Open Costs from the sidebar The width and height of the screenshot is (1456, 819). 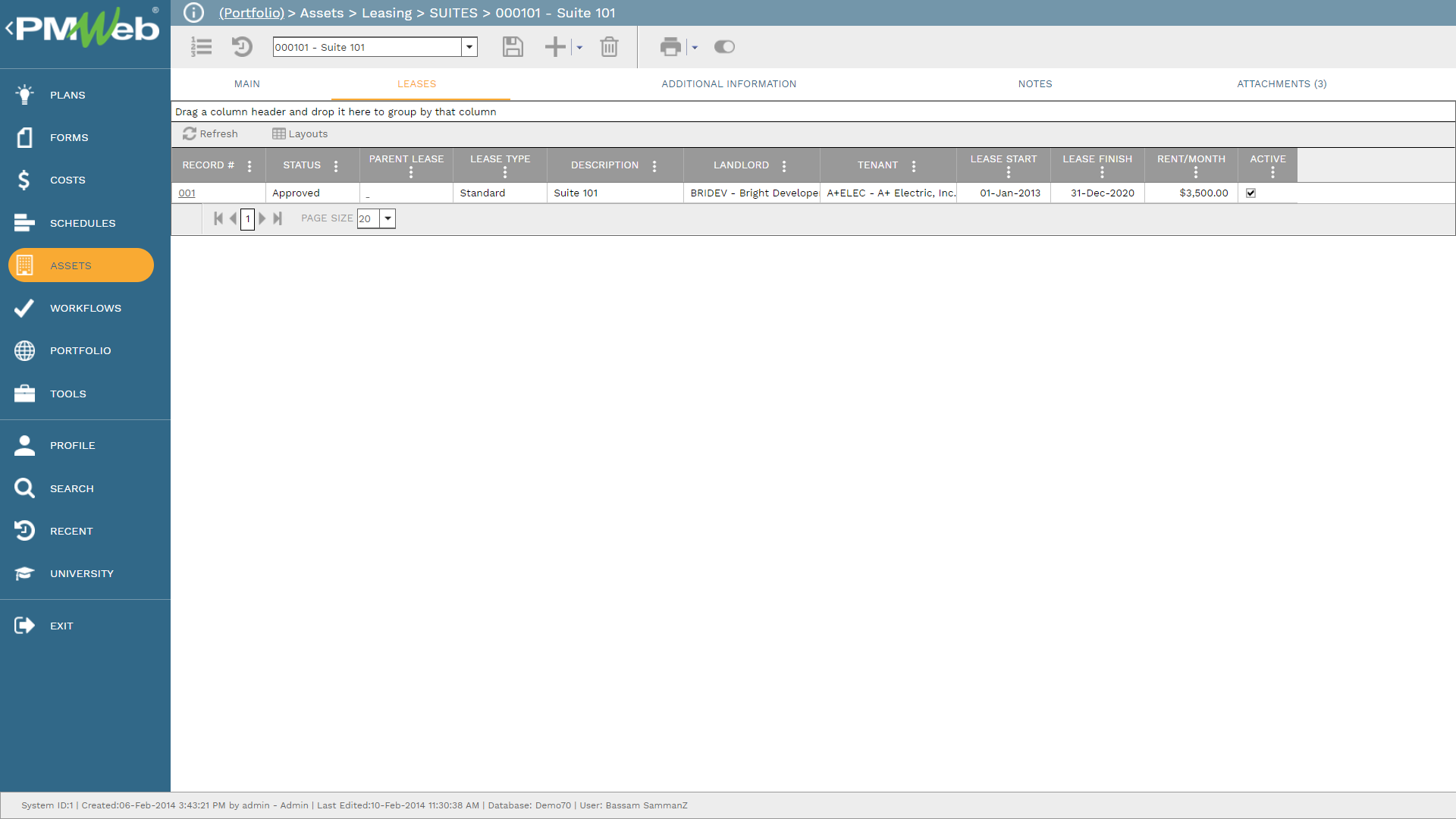pyautogui.click(x=67, y=180)
